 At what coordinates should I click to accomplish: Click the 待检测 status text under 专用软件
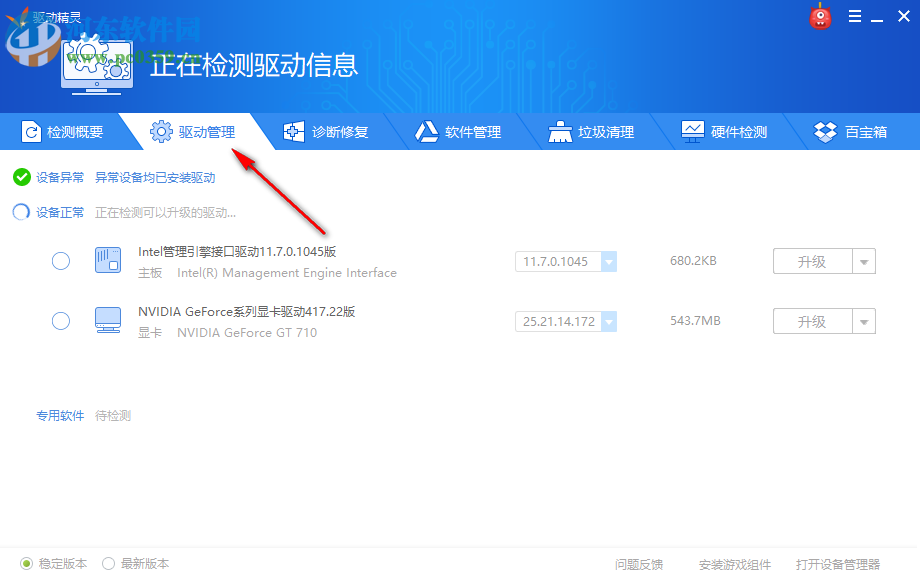(113, 415)
